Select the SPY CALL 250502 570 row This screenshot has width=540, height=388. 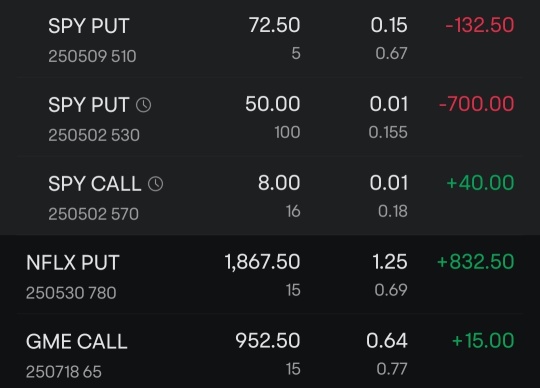[270, 196]
